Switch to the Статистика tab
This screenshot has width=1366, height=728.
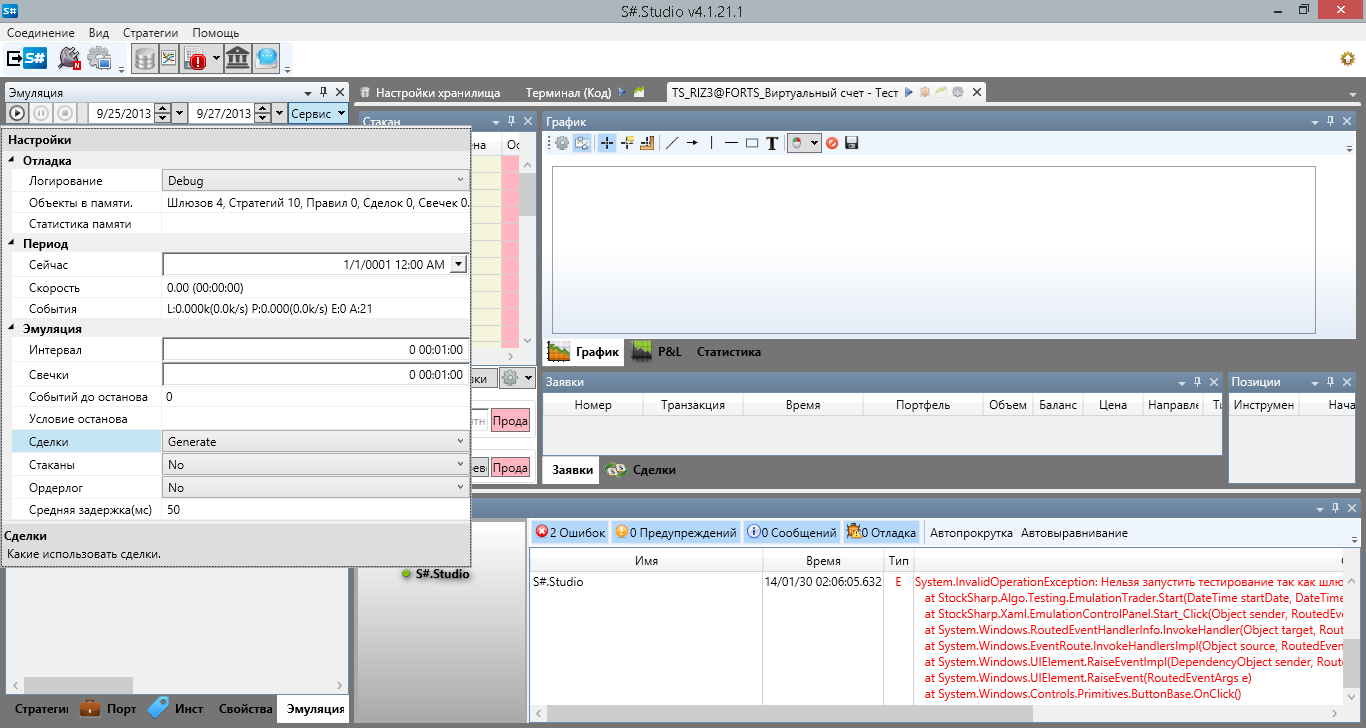(x=729, y=352)
